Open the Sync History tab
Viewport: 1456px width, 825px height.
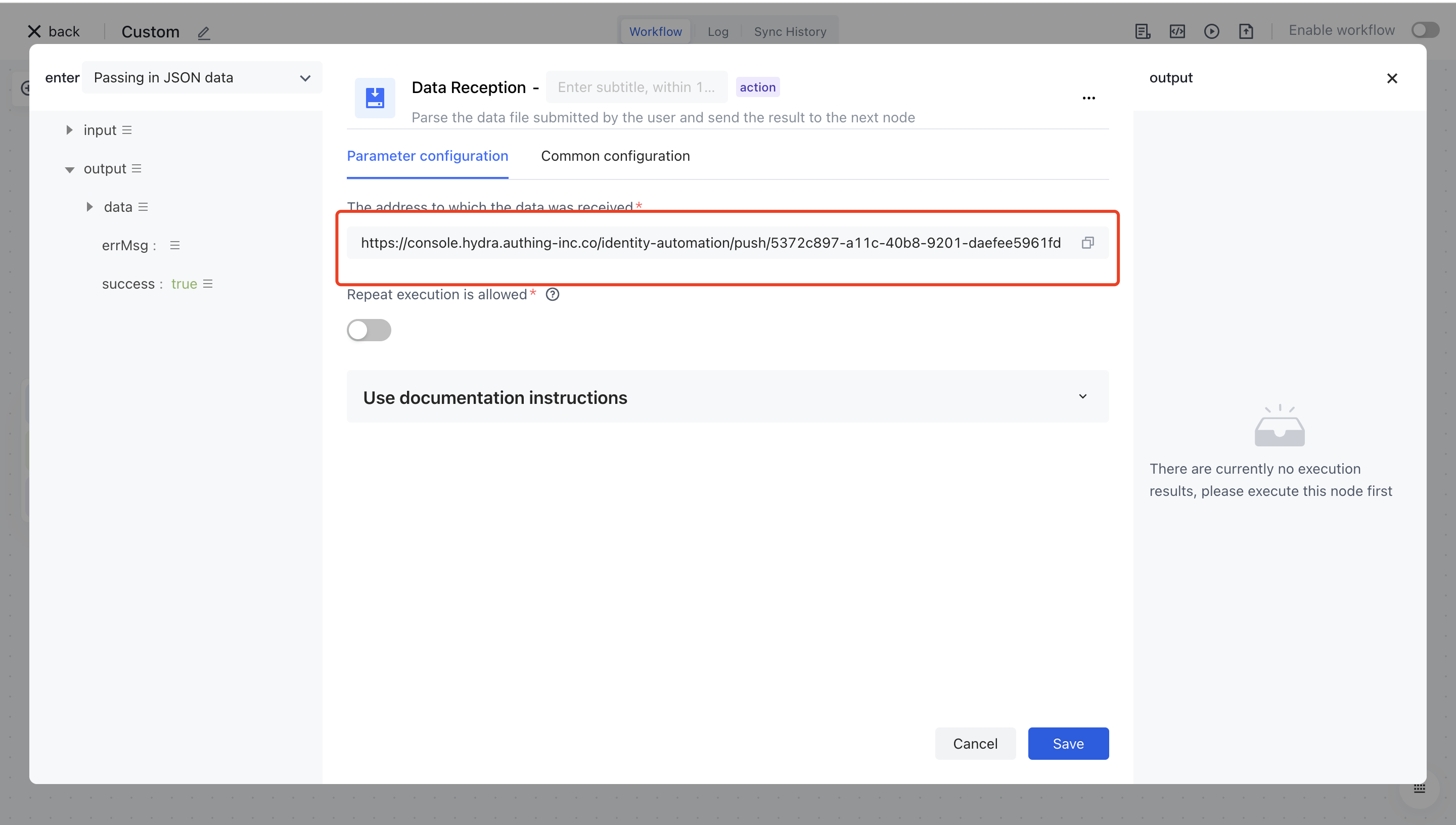pyautogui.click(x=790, y=32)
